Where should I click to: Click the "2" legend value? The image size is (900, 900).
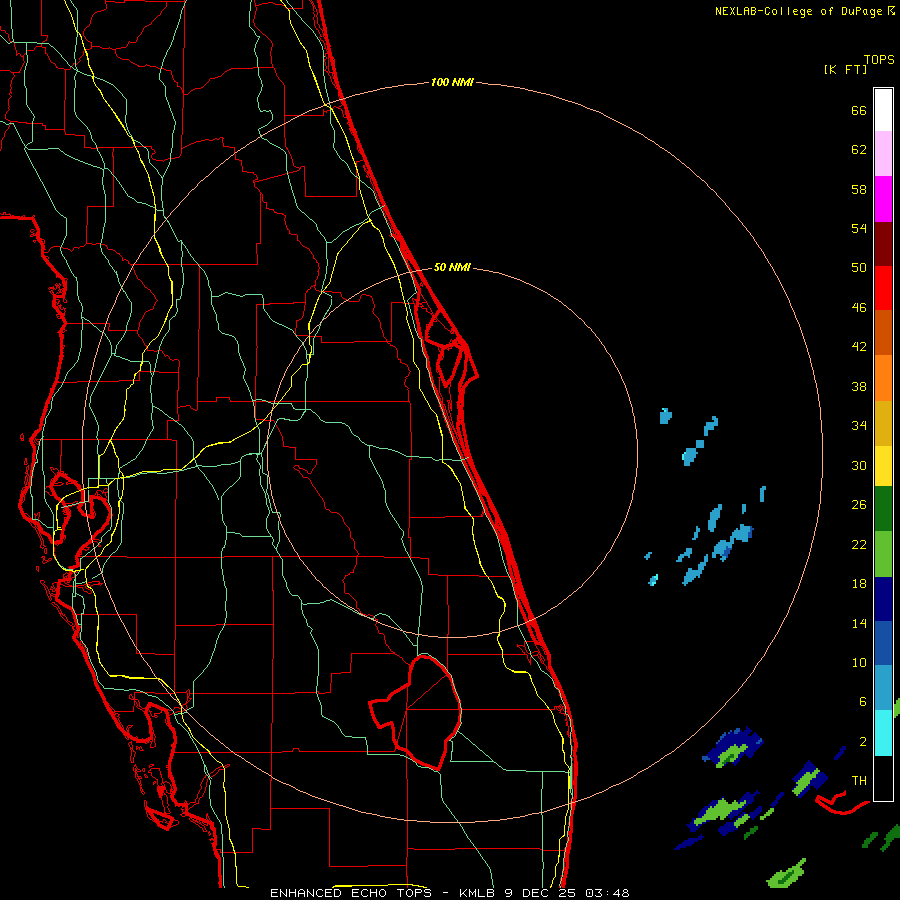pyautogui.click(x=862, y=741)
